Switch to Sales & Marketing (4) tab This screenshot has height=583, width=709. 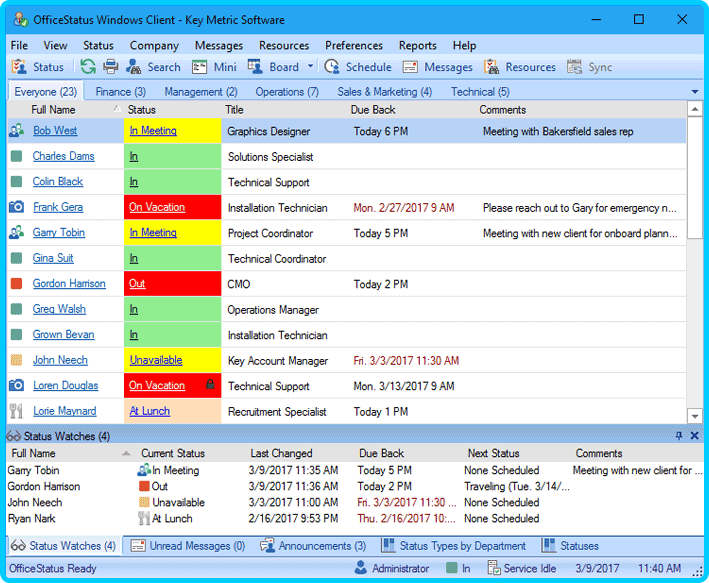point(385,92)
